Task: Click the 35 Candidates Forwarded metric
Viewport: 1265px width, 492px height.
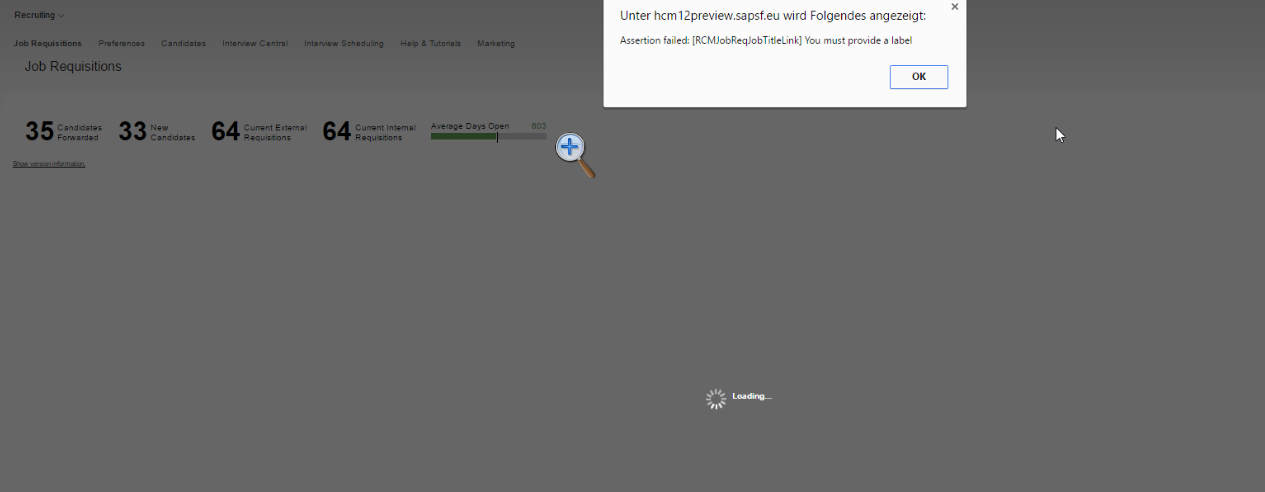Action: pos(64,132)
